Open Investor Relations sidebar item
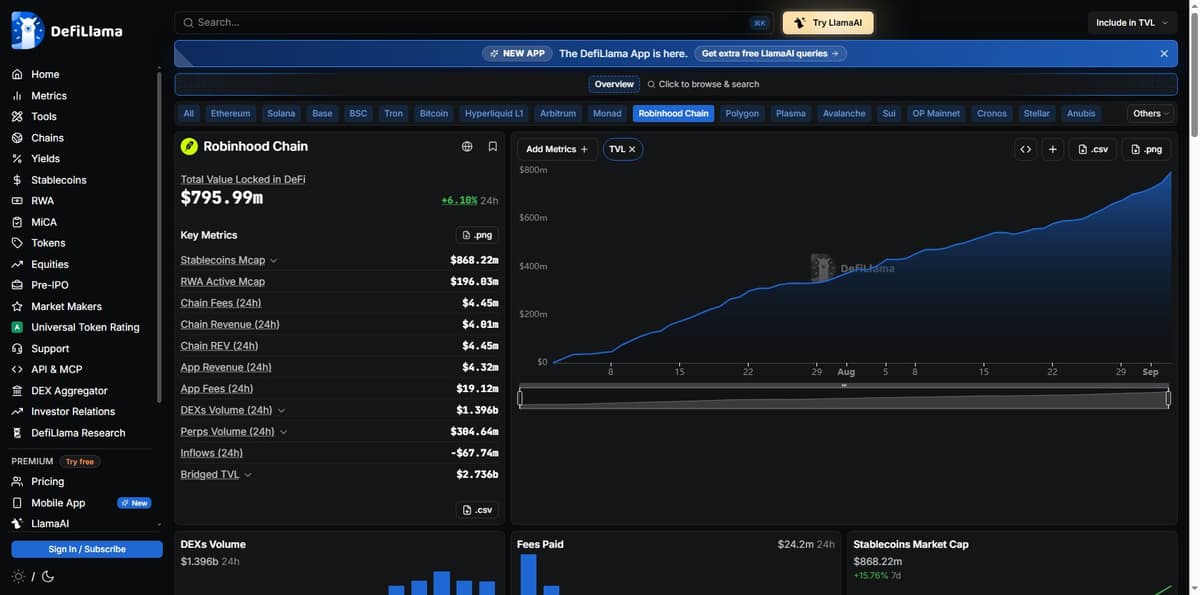1200x595 pixels. 73,412
